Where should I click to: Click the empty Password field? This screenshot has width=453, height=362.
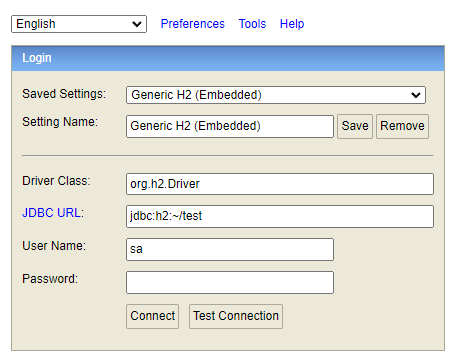(230, 282)
